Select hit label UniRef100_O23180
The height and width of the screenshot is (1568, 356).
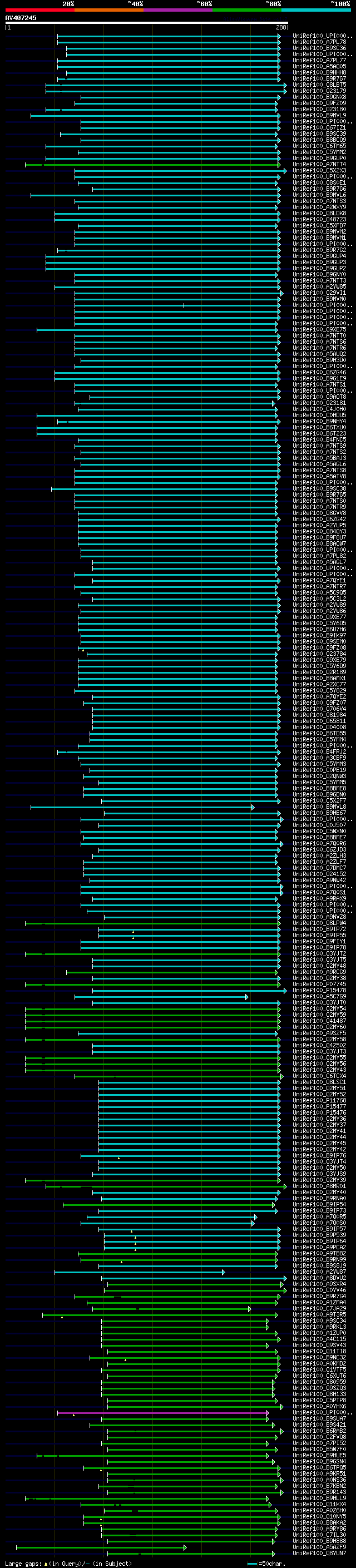(x=319, y=110)
